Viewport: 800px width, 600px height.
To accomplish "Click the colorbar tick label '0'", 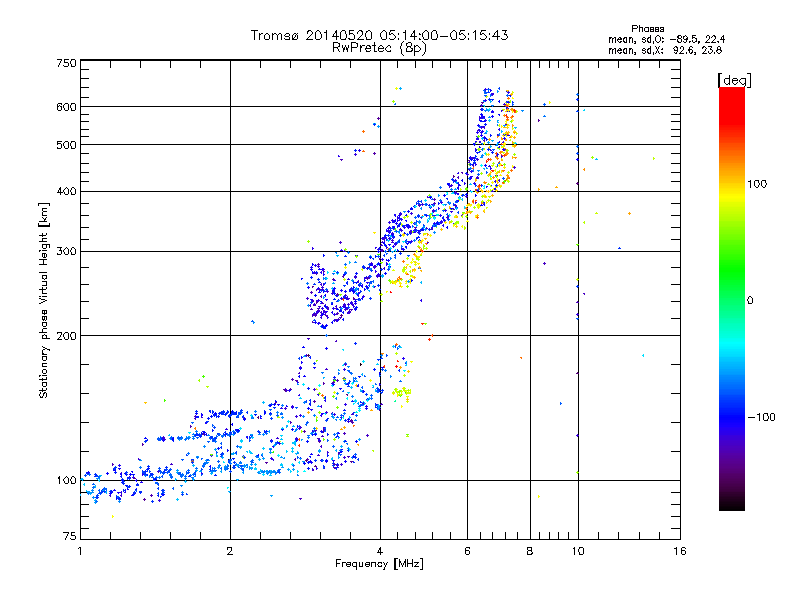I will point(750,301).
